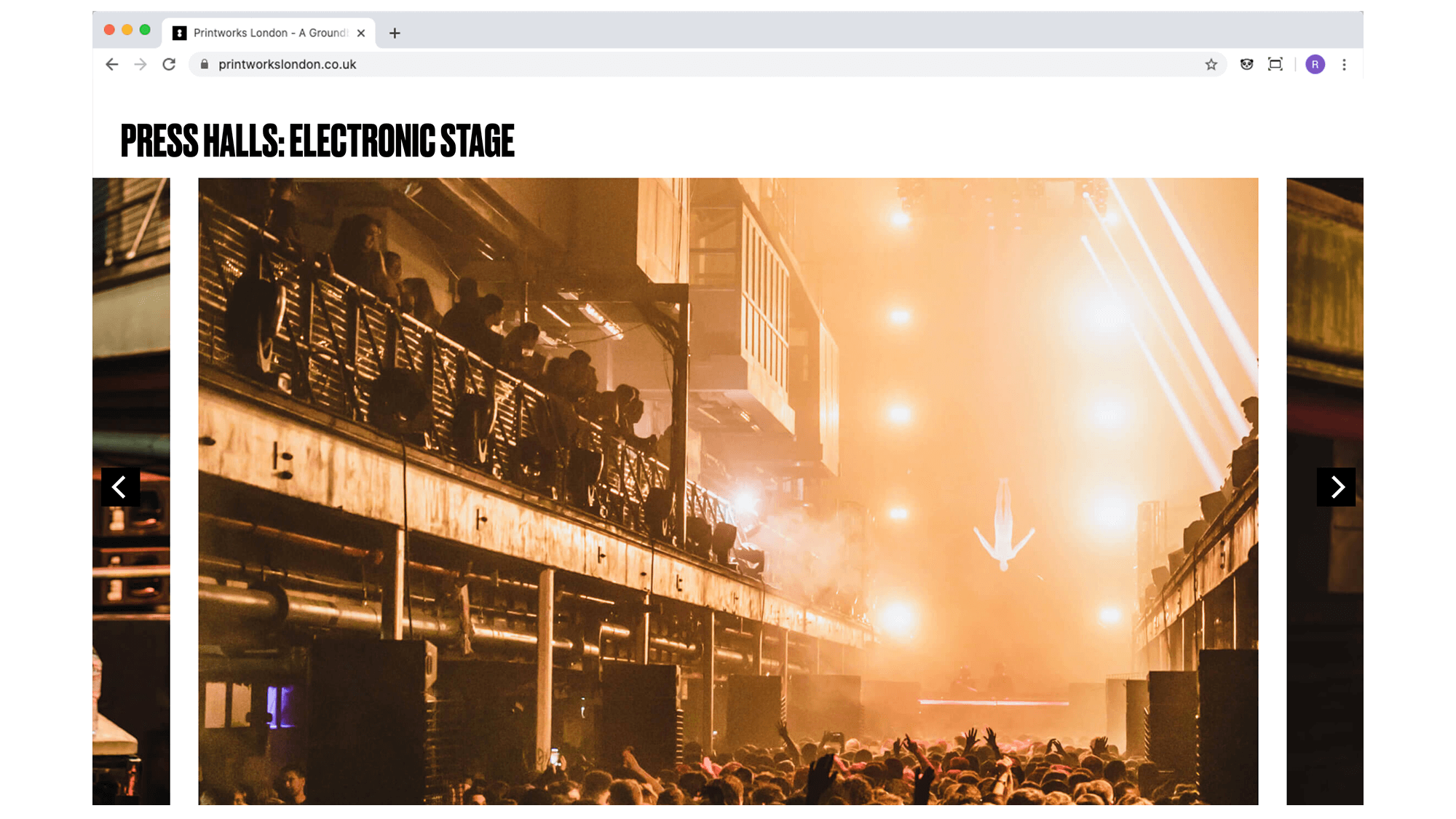Screen dimensions: 1456x819
Task: Click the Press Halls: Electronic Stage heading
Action: [317, 141]
